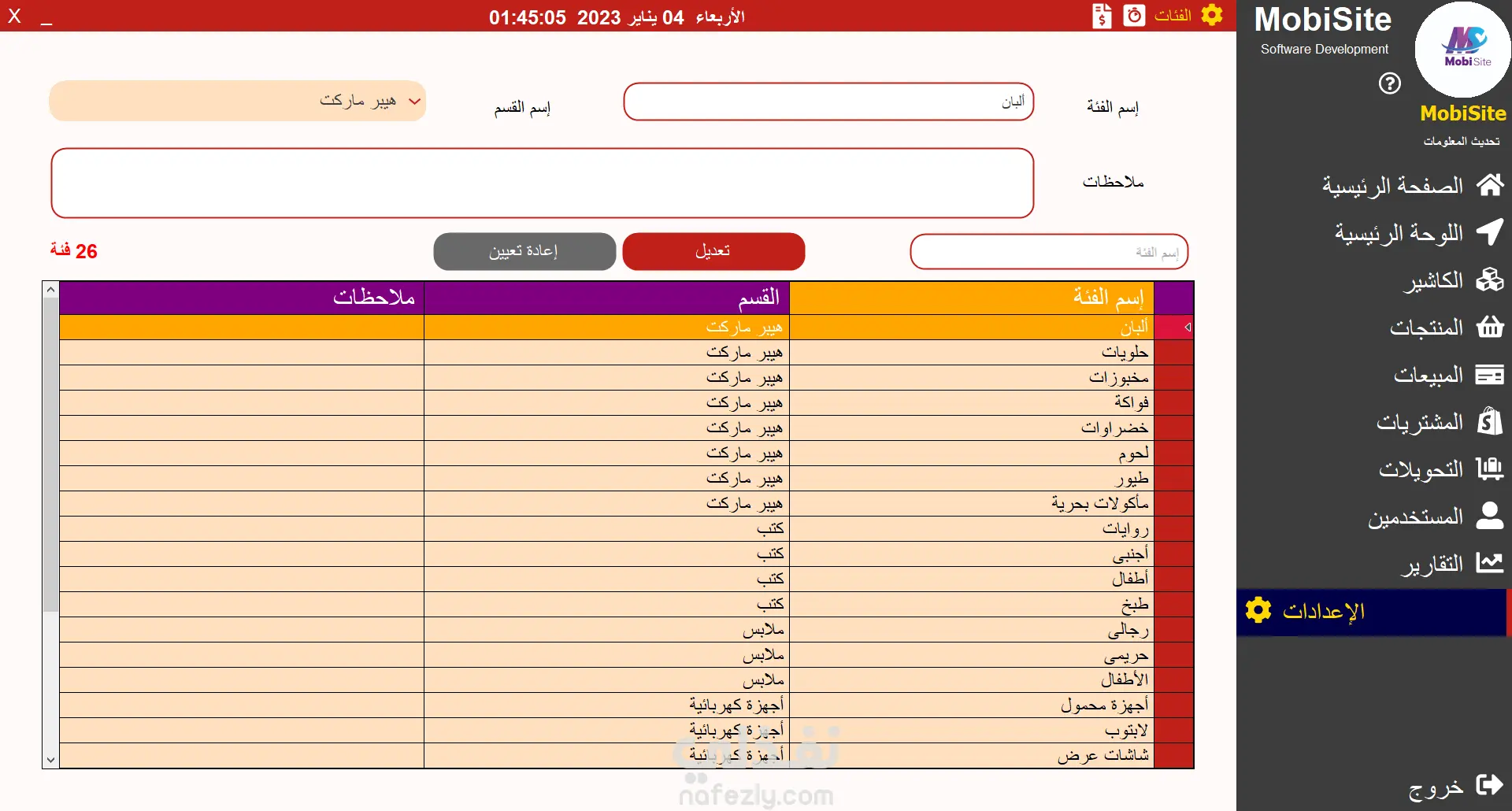
Task: Open المنتجات basket icon
Action: [1490, 327]
